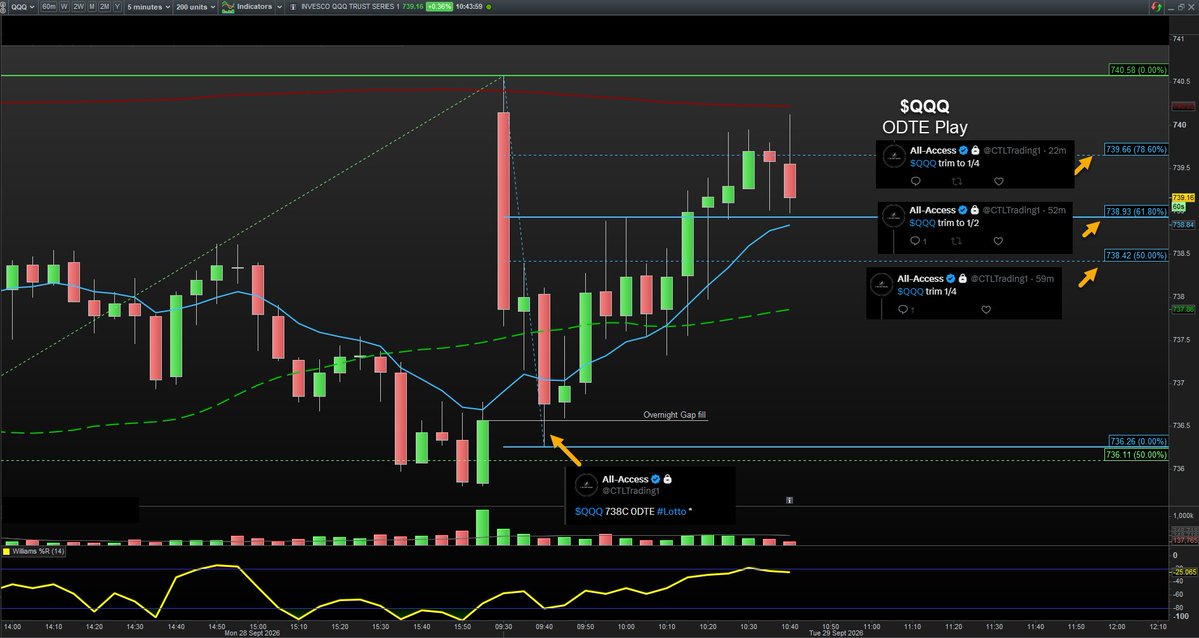The height and width of the screenshot is (638, 1199).
Task: Select the 2W timeframe button
Action: (x=79, y=6)
